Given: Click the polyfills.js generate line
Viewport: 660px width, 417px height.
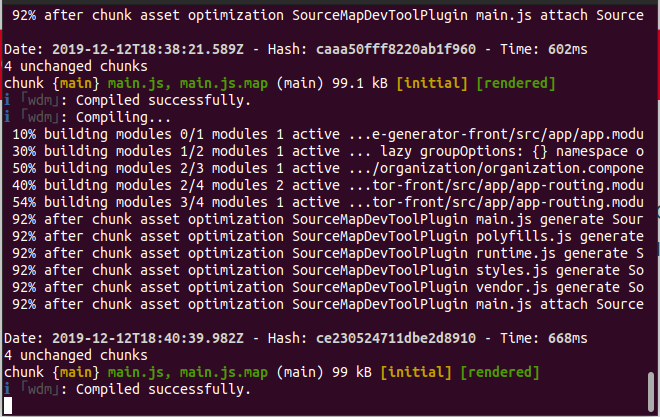Looking at the screenshot, I should click(x=327, y=236).
